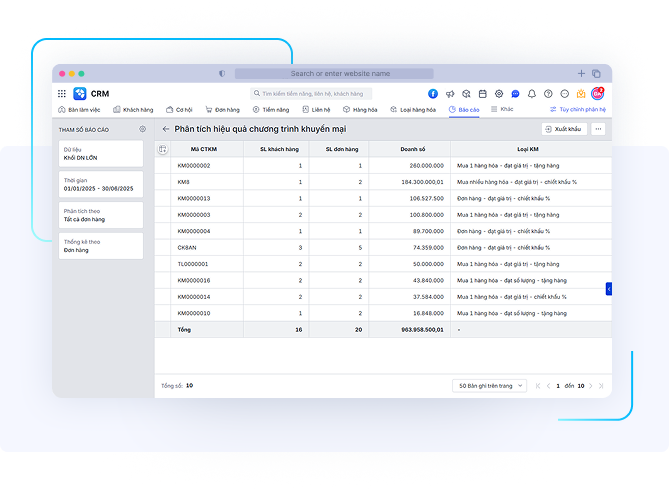The width and height of the screenshot is (669, 489).
Task: Expand the collapsed blue side panel handle
Action: (608, 288)
